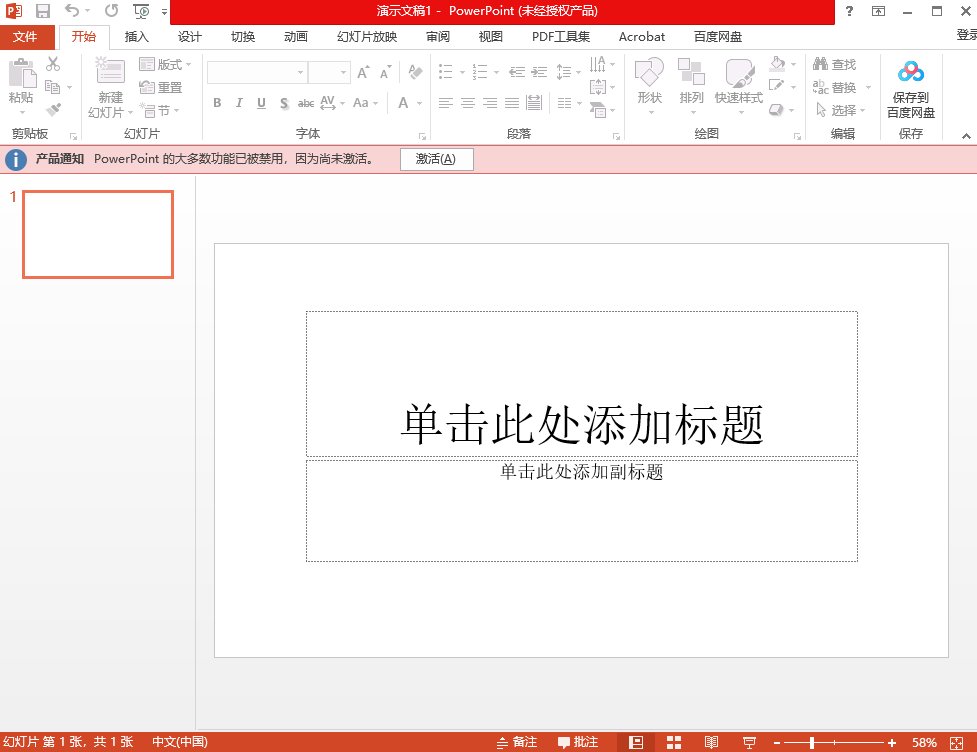Open Quick Styles (快速样式)
The width and height of the screenshot is (977, 752).
[739, 85]
